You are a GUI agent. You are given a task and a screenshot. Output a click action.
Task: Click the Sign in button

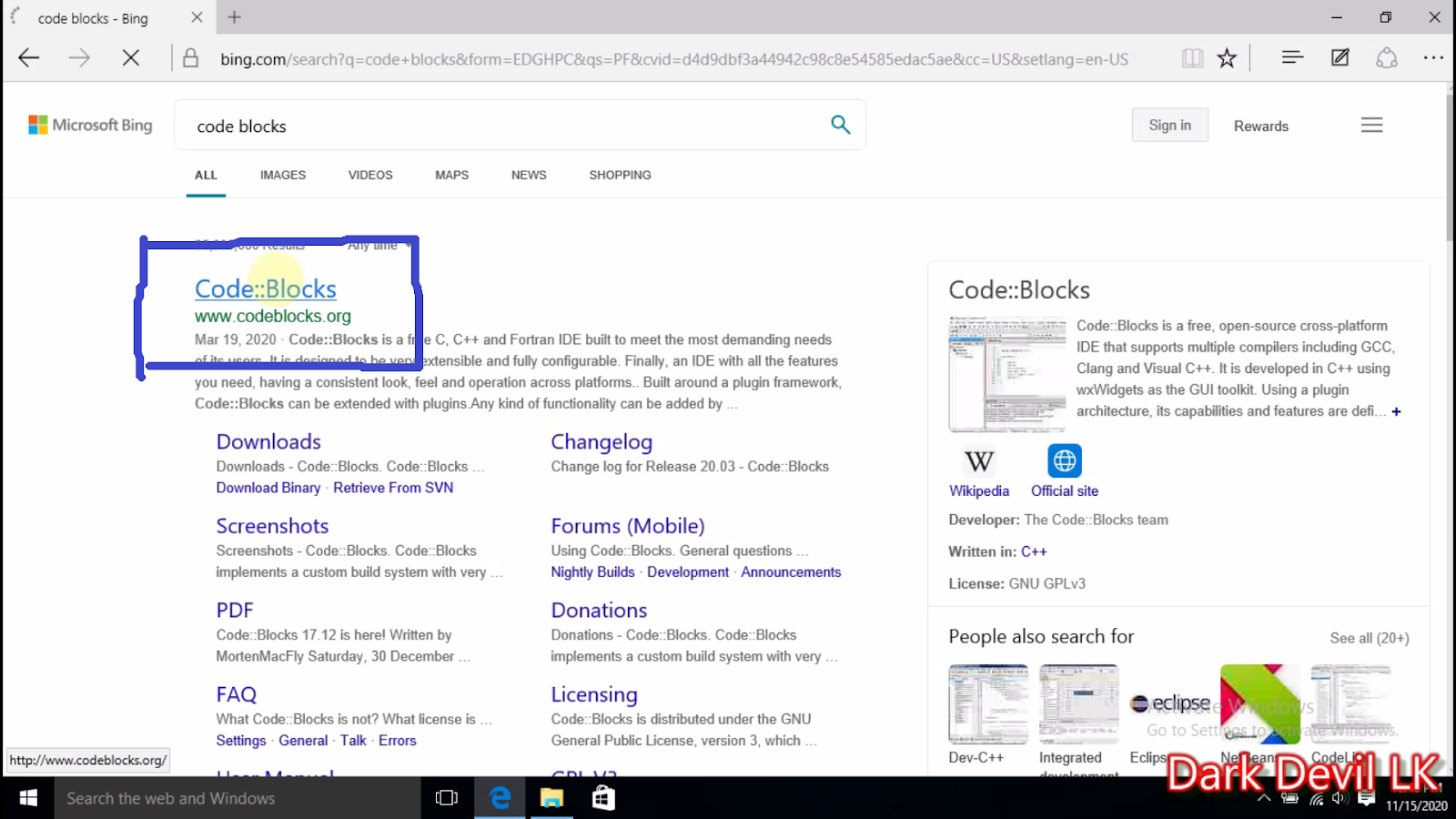(1169, 125)
